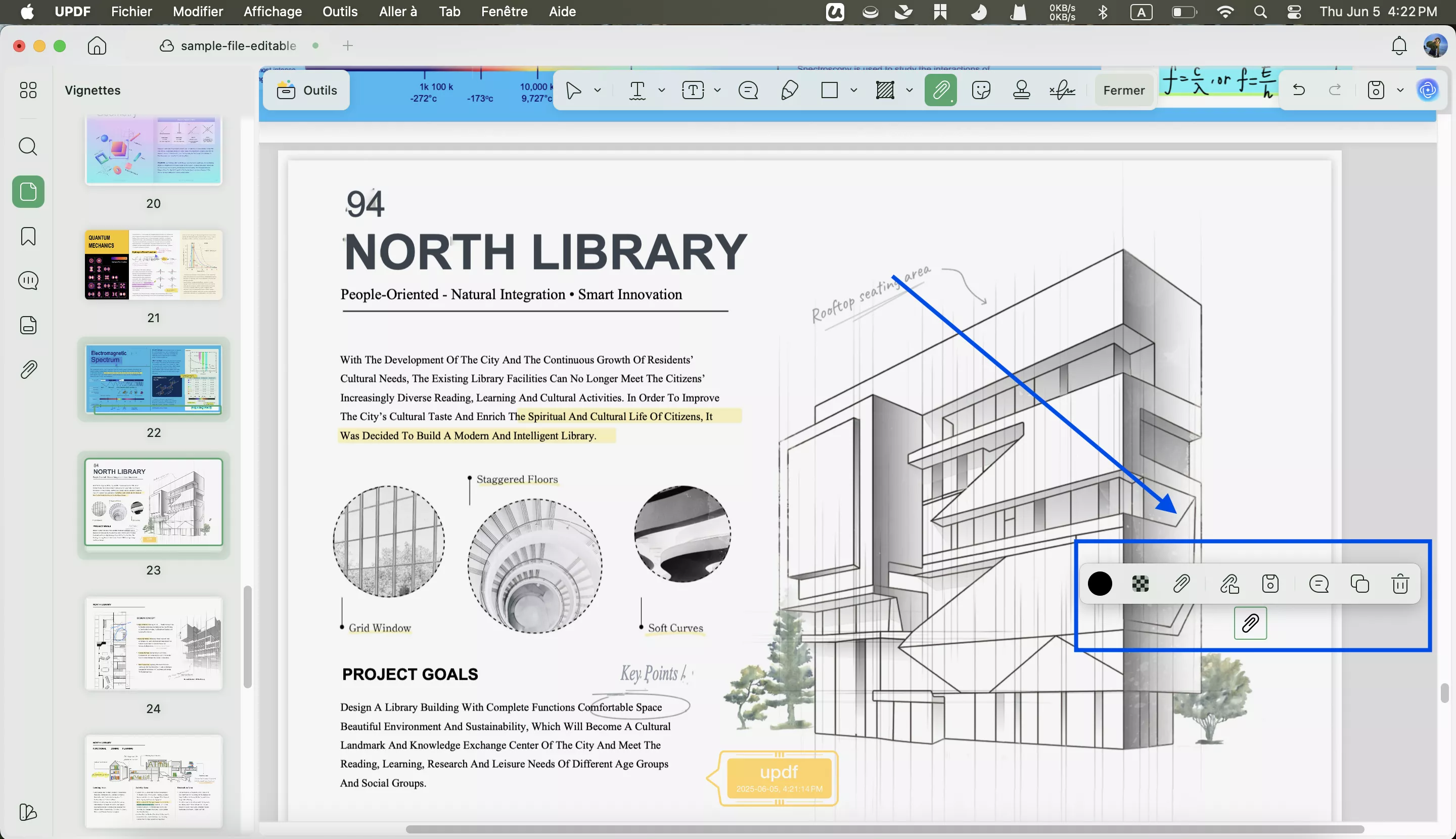The image size is (1456, 839).
Task: Open the opacity checkerboard option
Action: pos(1141,584)
